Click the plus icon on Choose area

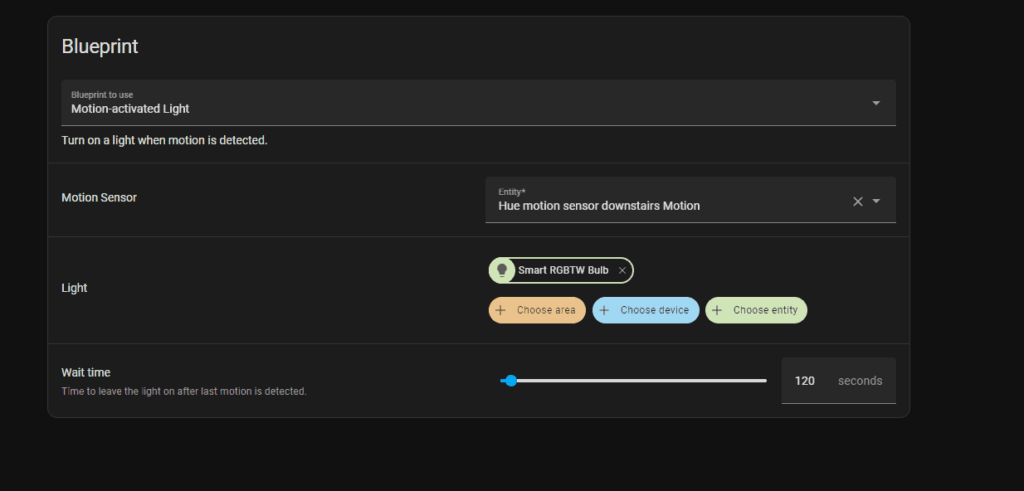click(x=500, y=310)
